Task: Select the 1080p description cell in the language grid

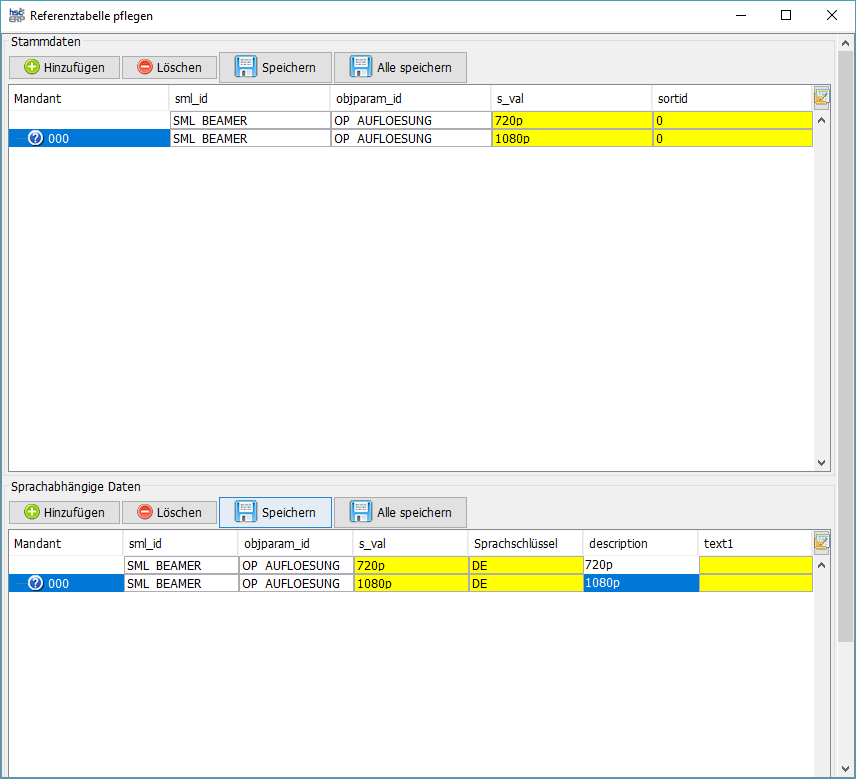Action: click(640, 583)
